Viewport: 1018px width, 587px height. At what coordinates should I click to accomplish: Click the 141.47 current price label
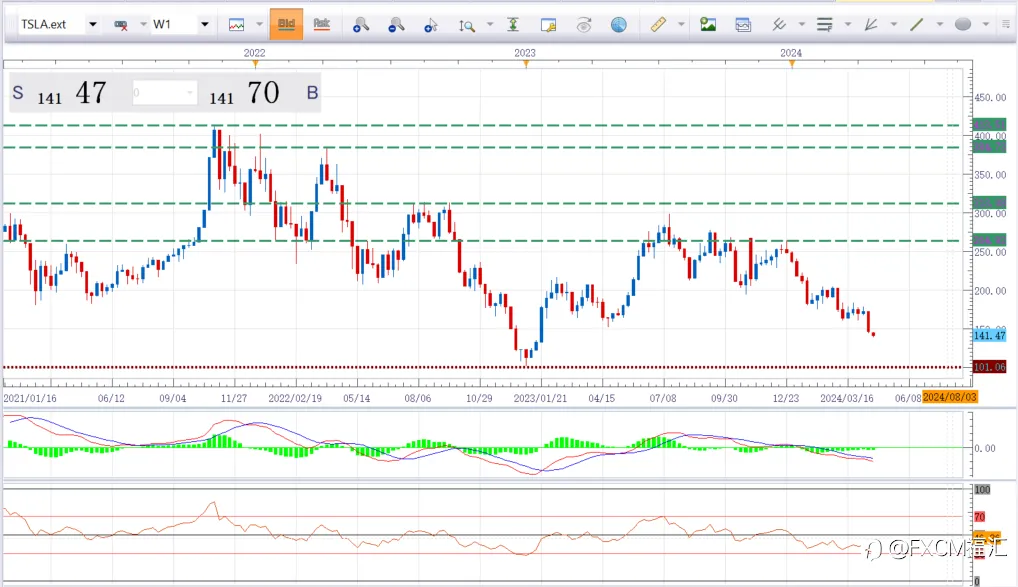pyautogui.click(x=989, y=336)
